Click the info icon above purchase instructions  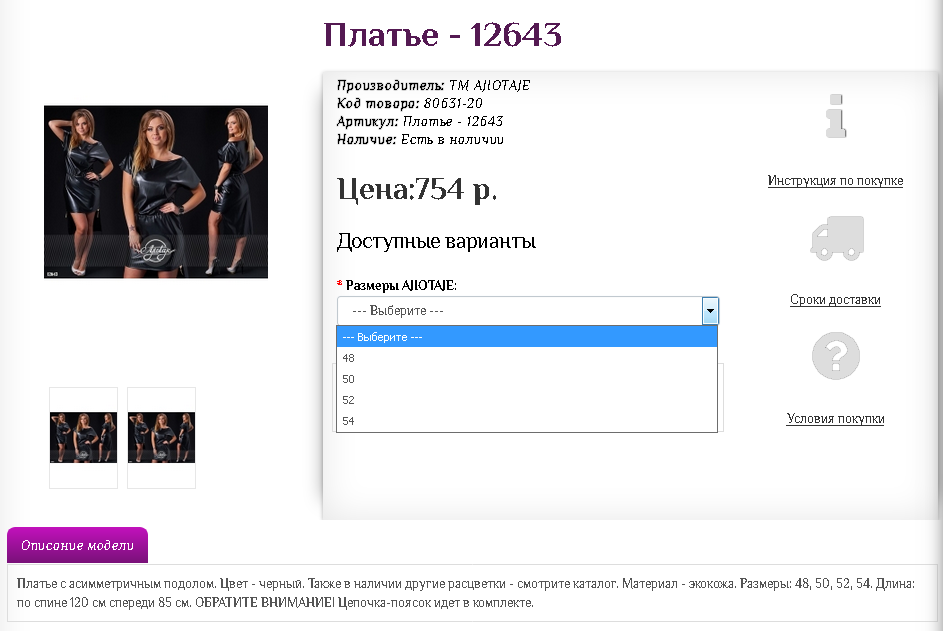tap(836, 116)
